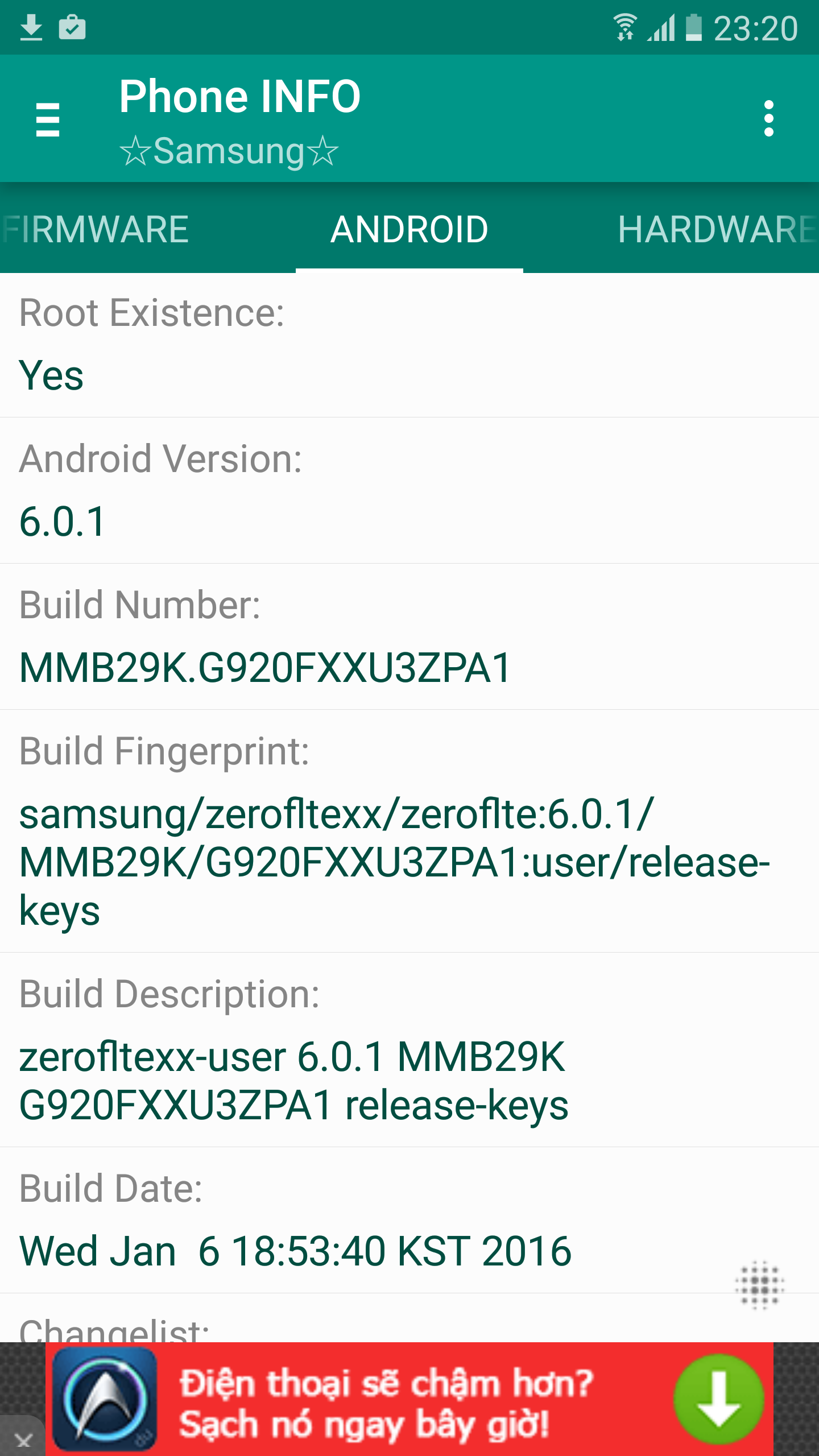819x1456 pixels.
Task: Tap the Root Existence entry
Action: (x=409, y=345)
